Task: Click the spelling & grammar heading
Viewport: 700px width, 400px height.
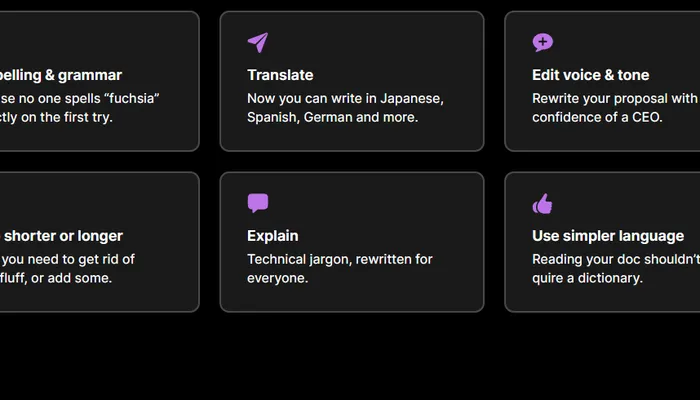Action: [62, 75]
